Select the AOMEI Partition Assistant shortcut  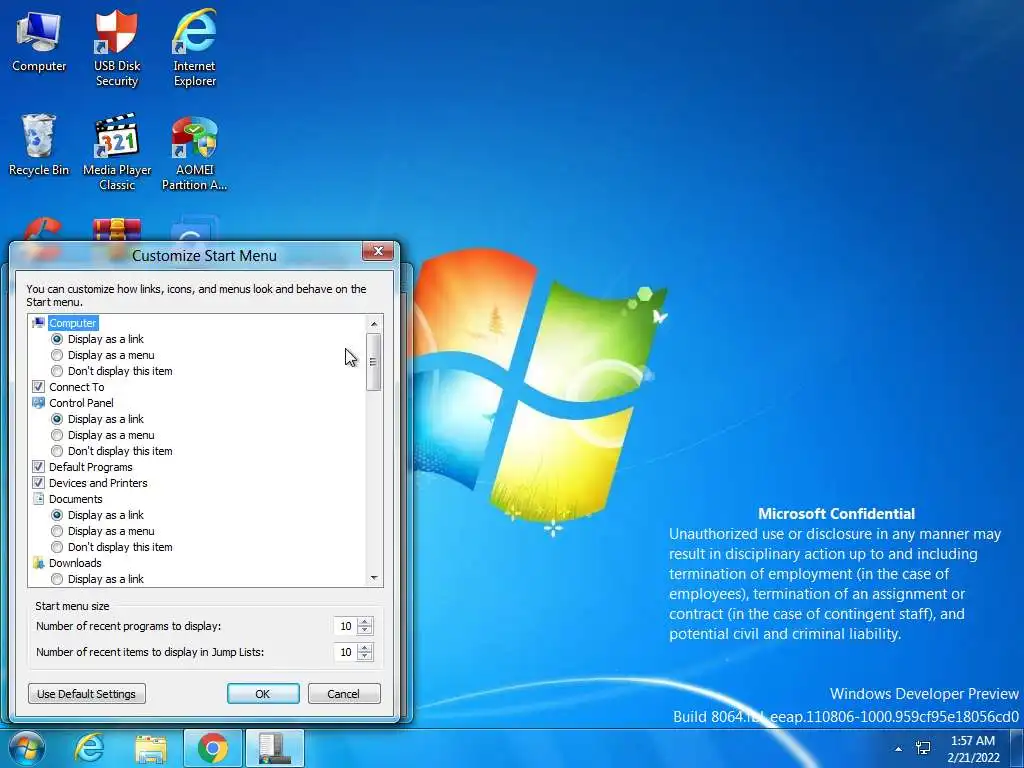195,152
